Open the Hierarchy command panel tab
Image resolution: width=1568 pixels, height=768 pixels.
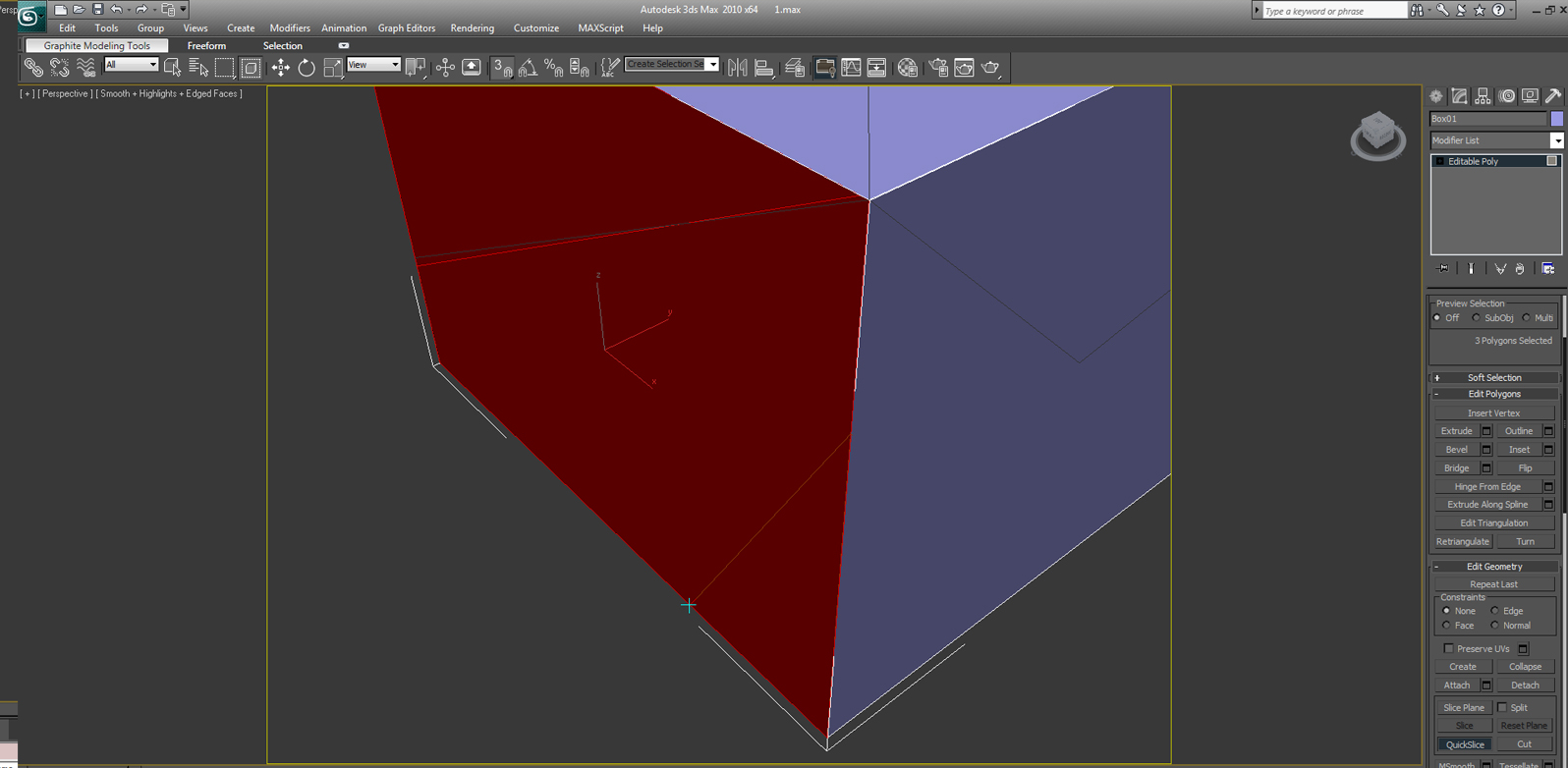click(x=1484, y=96)
